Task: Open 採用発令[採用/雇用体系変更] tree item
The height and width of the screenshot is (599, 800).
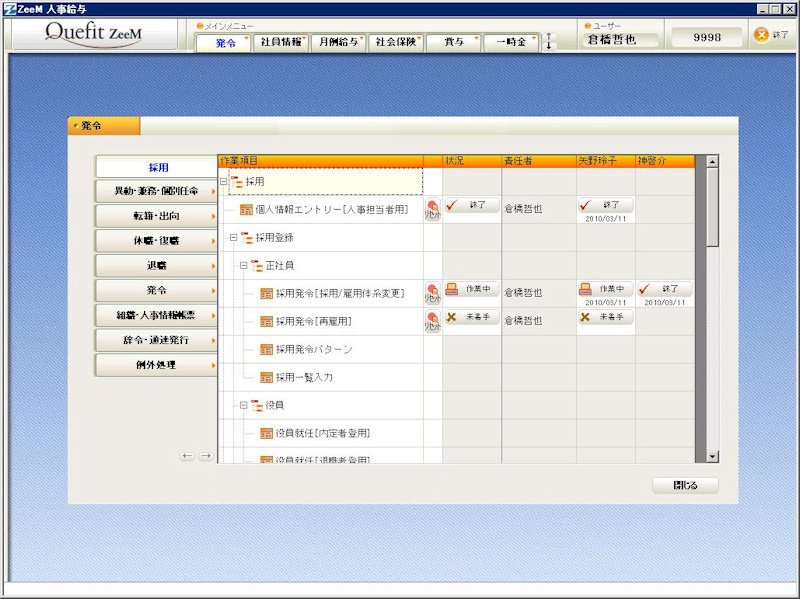Action: point(340,294)
